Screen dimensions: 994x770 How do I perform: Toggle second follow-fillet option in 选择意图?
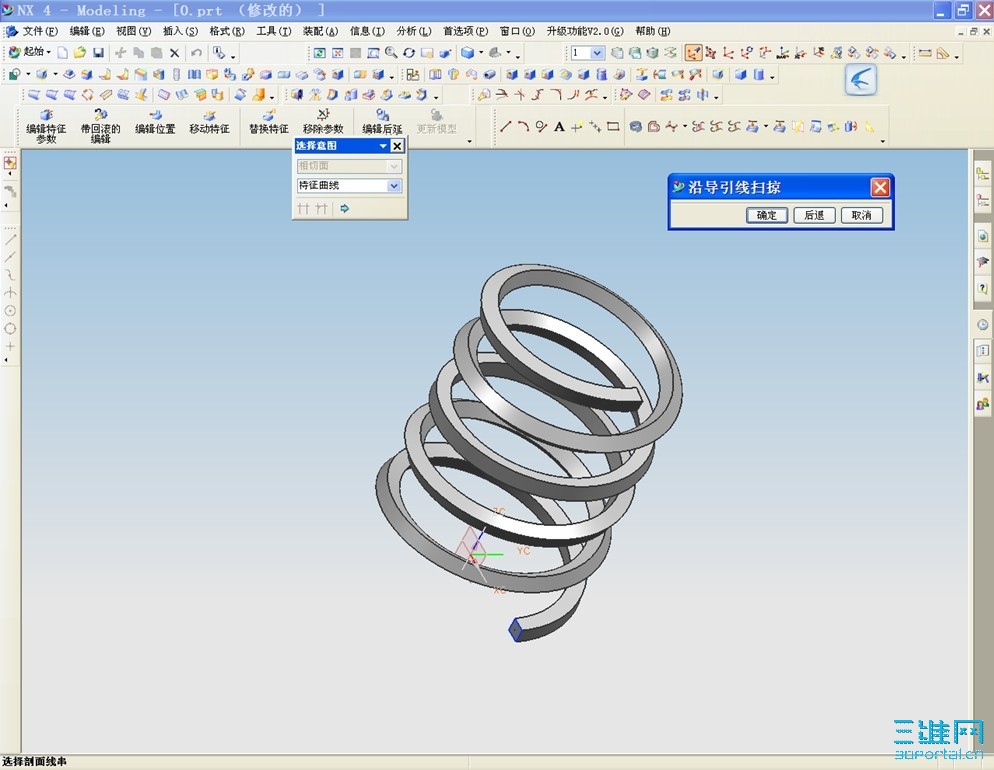[x=321, y=209]
